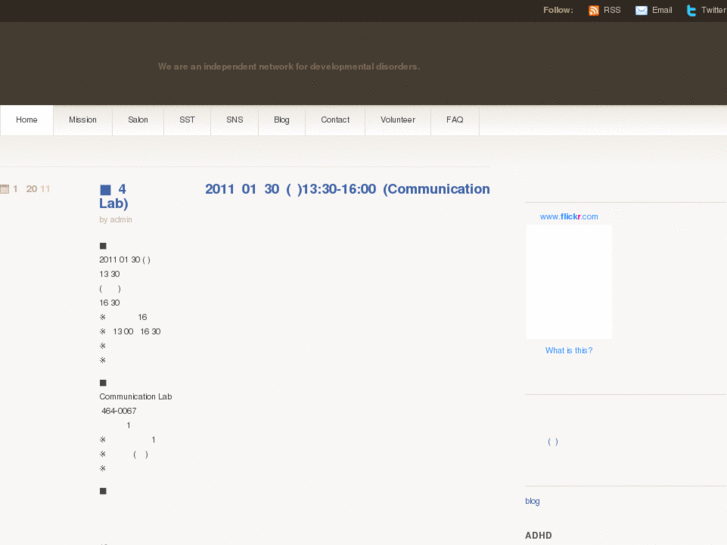Click the sidebar blog link

[532, 501]
